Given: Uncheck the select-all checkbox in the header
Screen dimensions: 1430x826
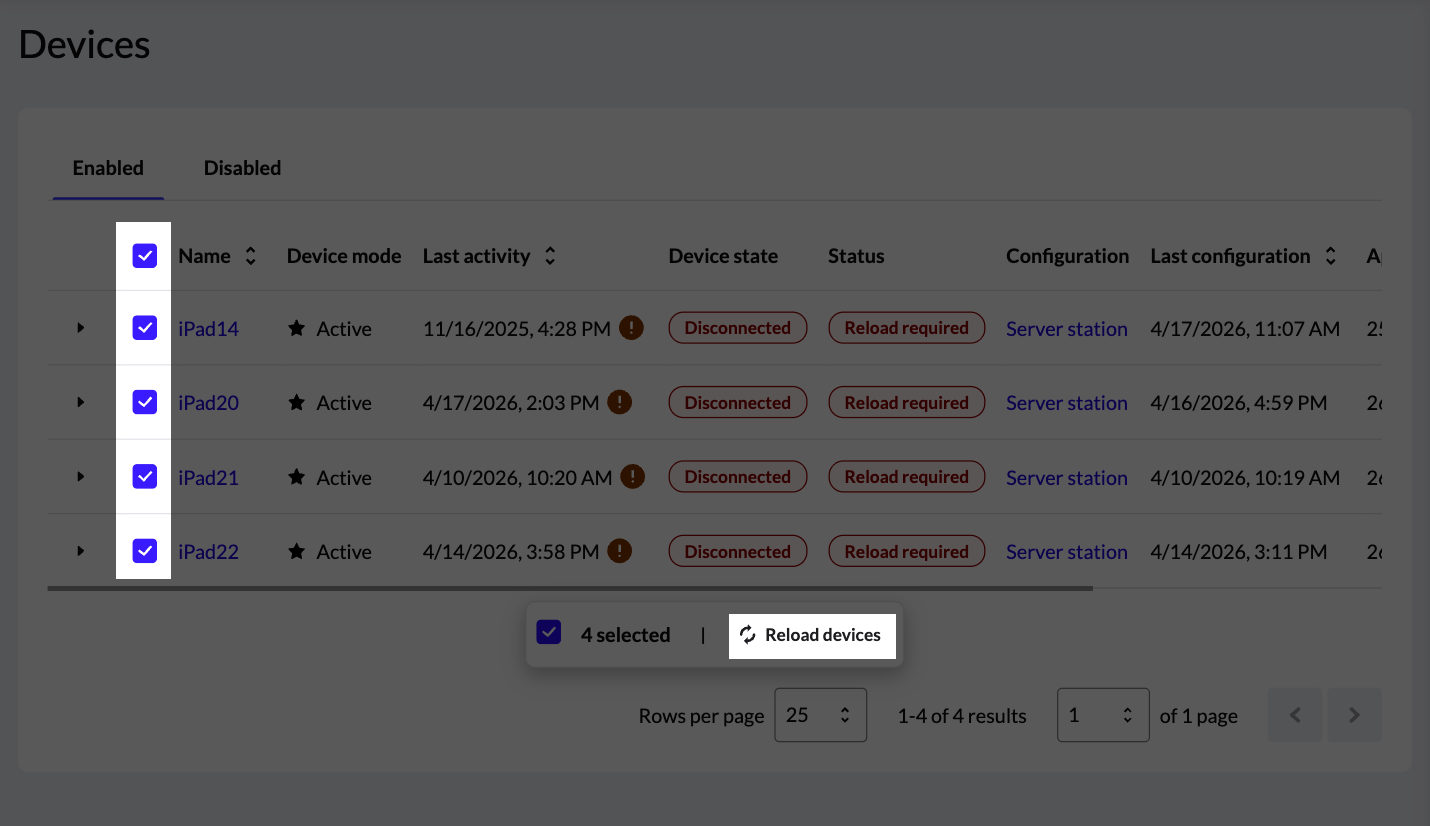Looking at the screenshot, I should coord(144,256).
